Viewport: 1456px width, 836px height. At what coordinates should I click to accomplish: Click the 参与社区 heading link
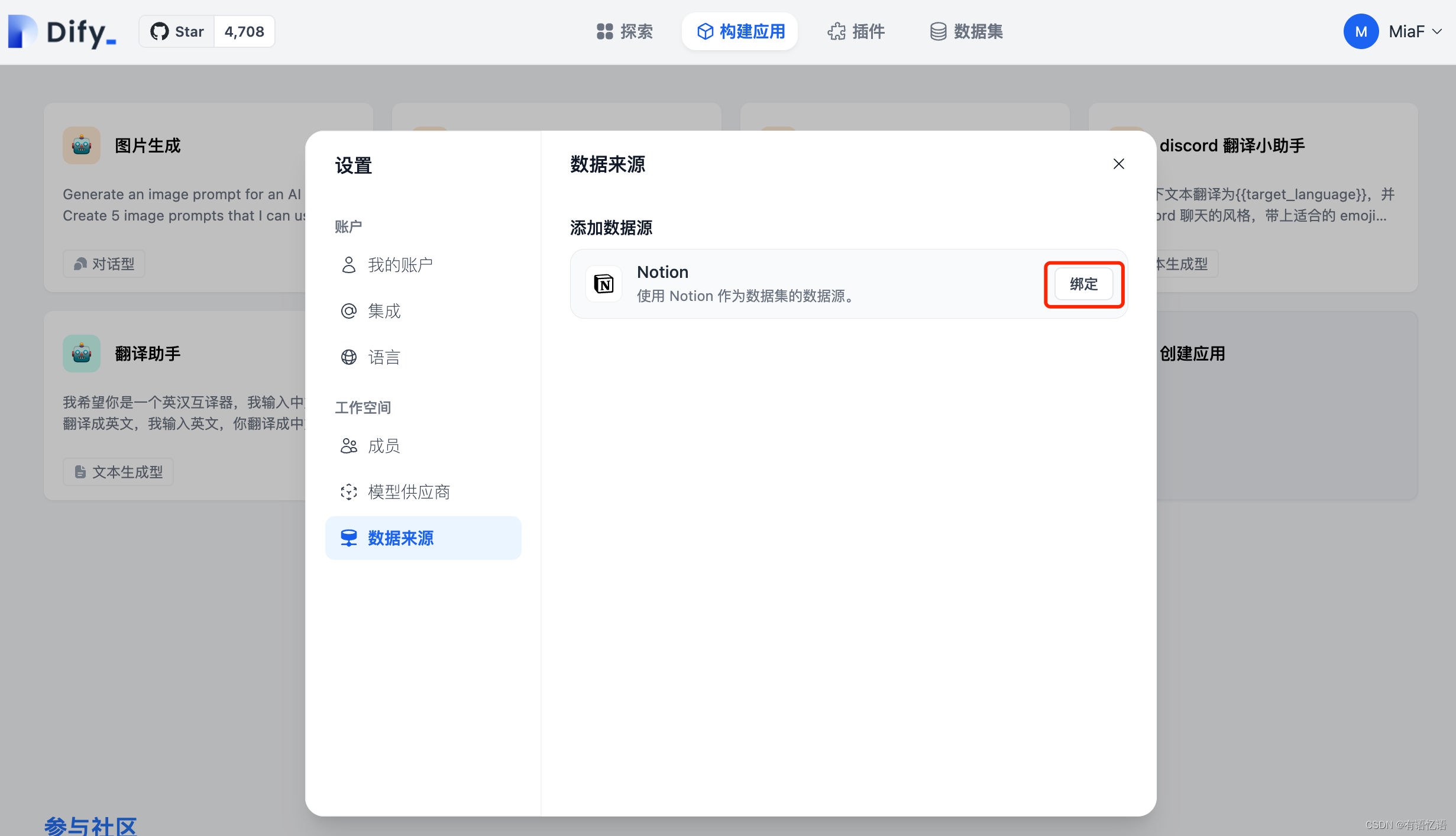click(x=90, y=826)
